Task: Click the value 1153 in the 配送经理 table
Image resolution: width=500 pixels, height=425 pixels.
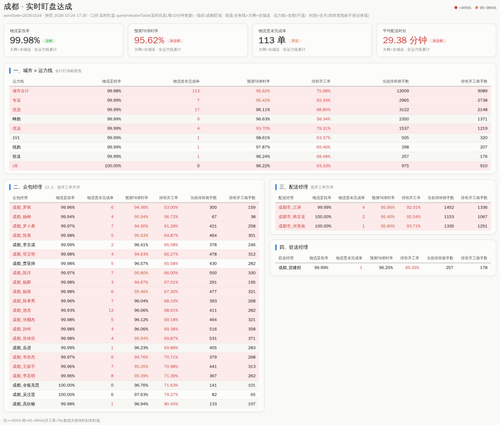Action: 449,216
